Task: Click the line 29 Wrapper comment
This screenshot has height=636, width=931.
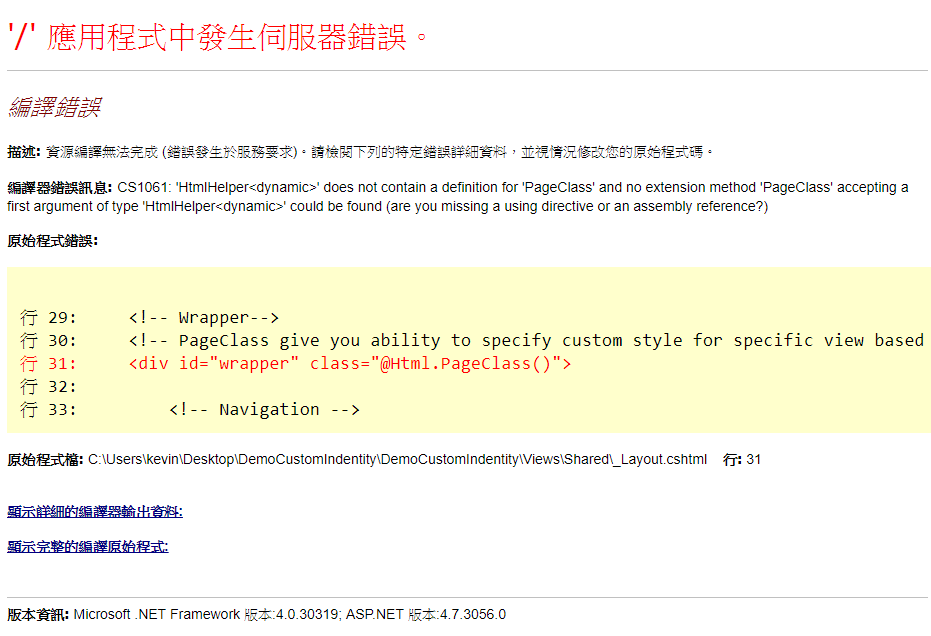Action: (x=204, y=318)
